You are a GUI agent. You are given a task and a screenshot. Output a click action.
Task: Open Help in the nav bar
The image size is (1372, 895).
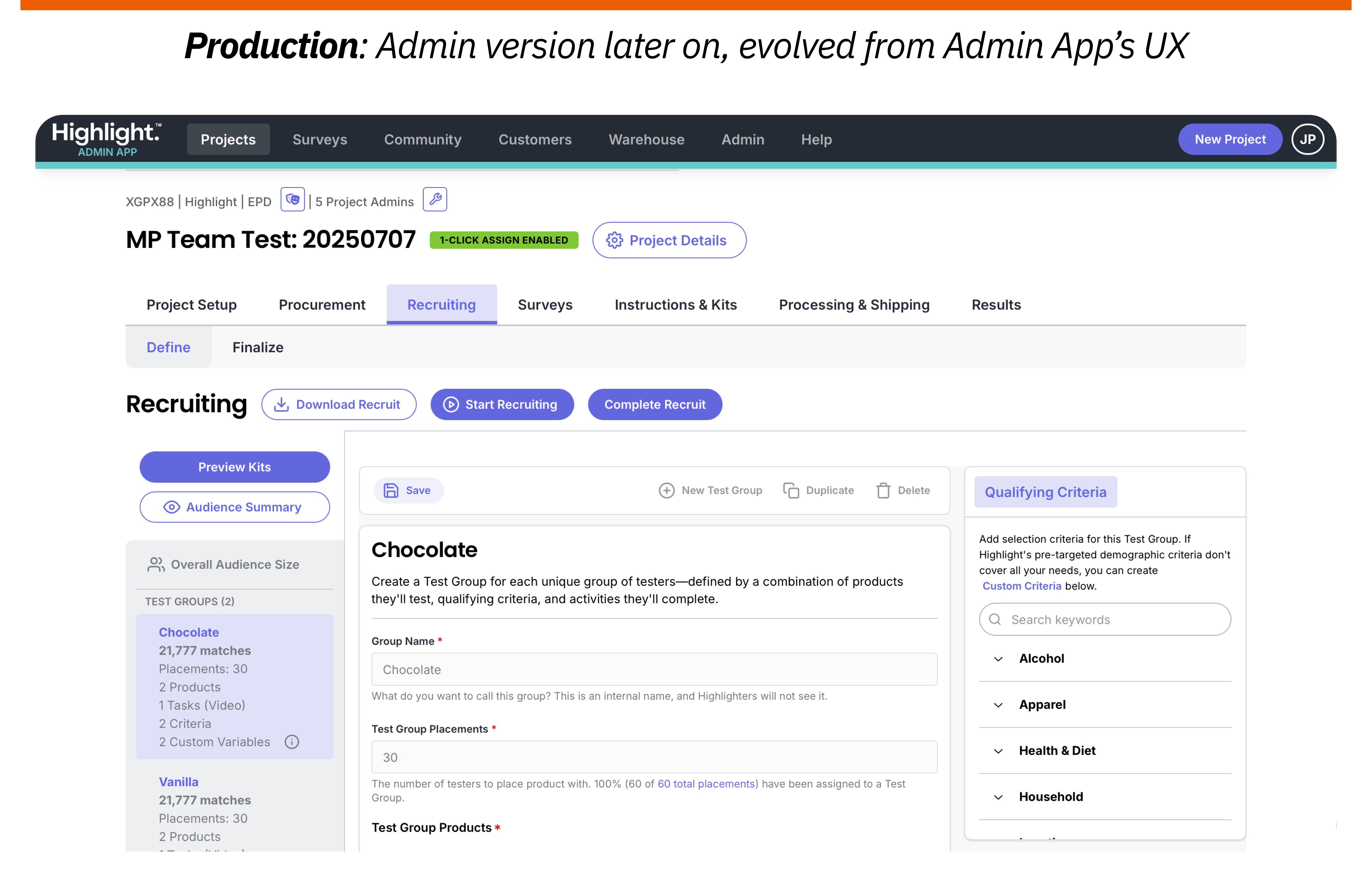pyautogui.click(x=816, y=139)
